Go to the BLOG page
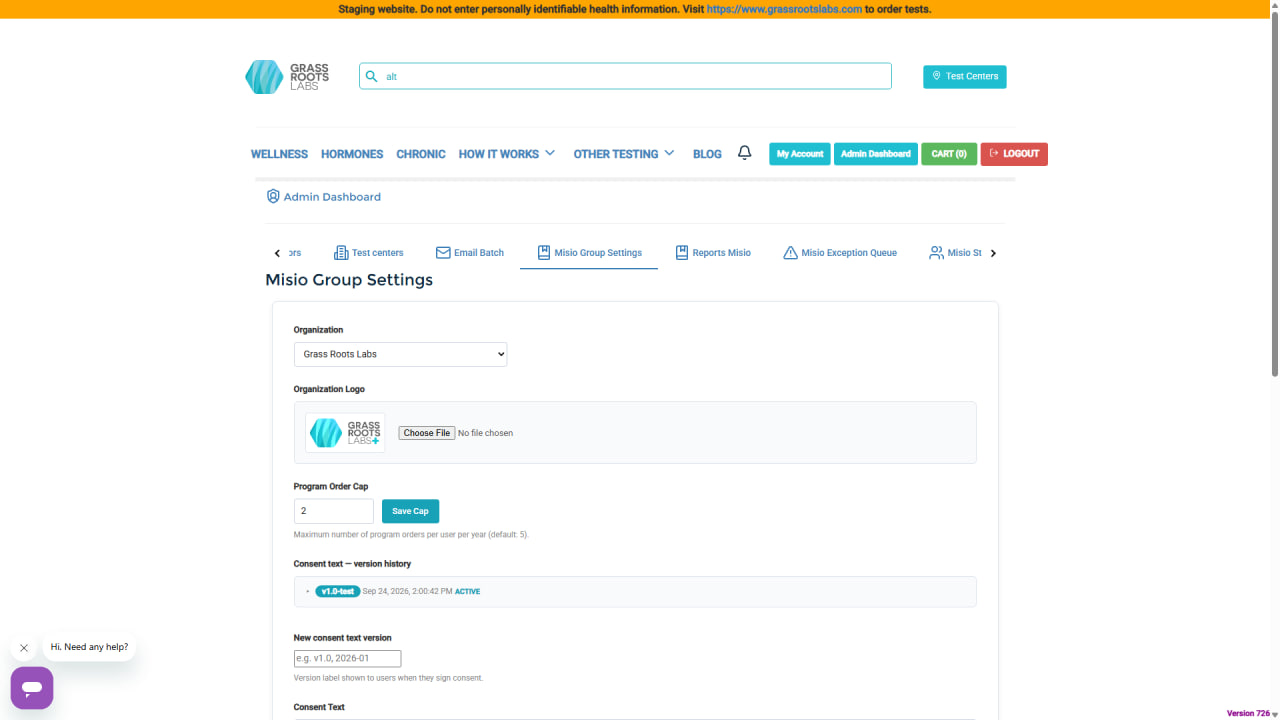The width and height of the screenshot is (1280, 720). [x=707, y=154]
